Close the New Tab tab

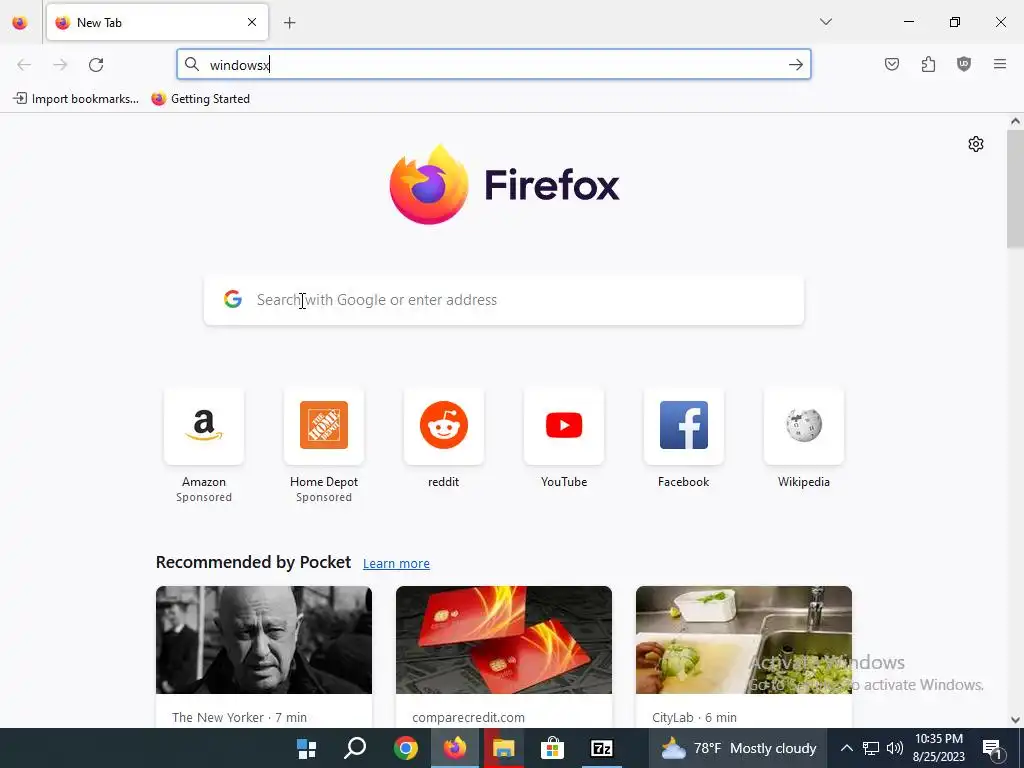tap(252, 22)
